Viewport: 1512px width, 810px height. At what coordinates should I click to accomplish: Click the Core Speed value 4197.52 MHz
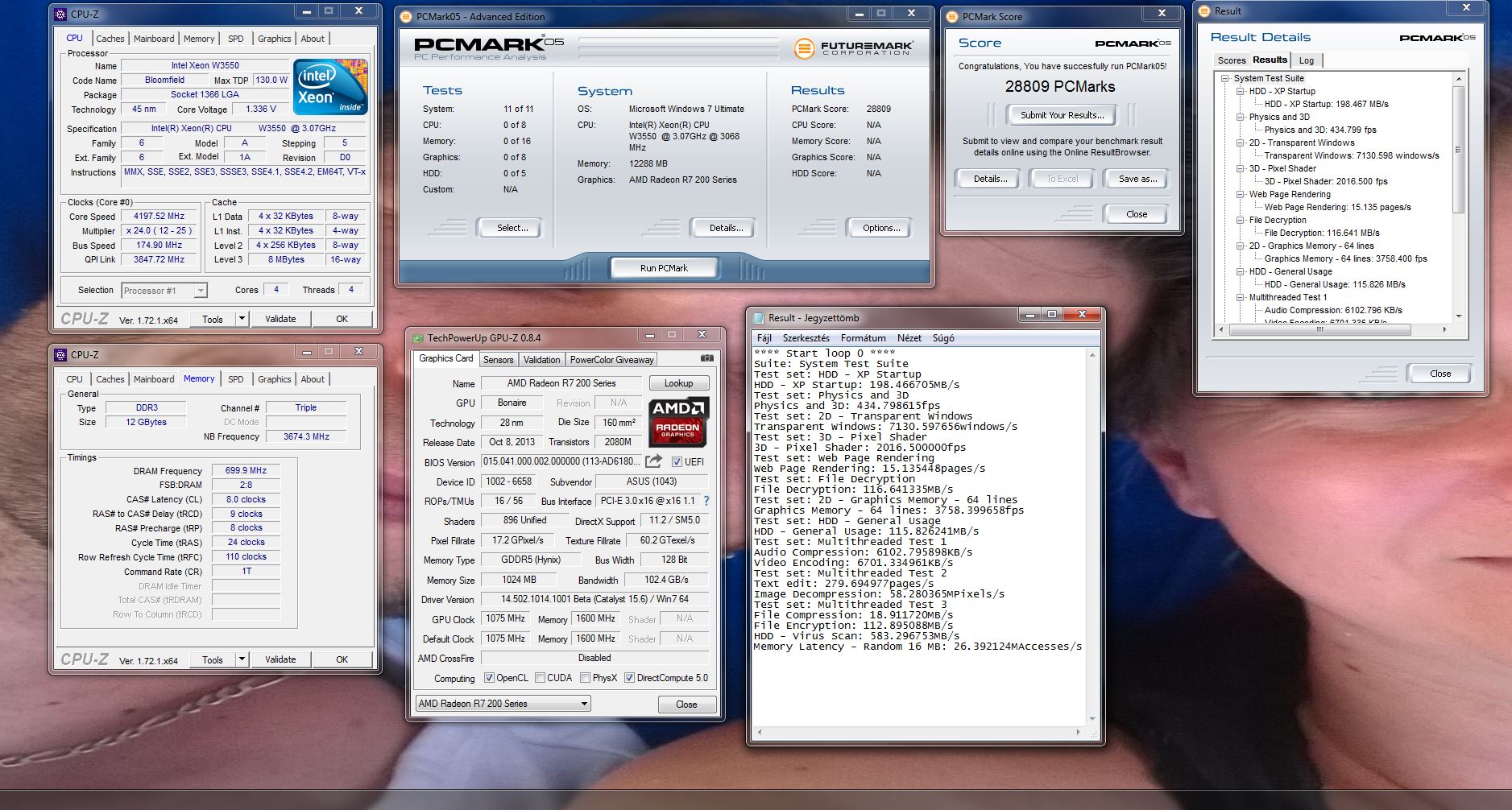pyautogui.click(x=159, y=216)
